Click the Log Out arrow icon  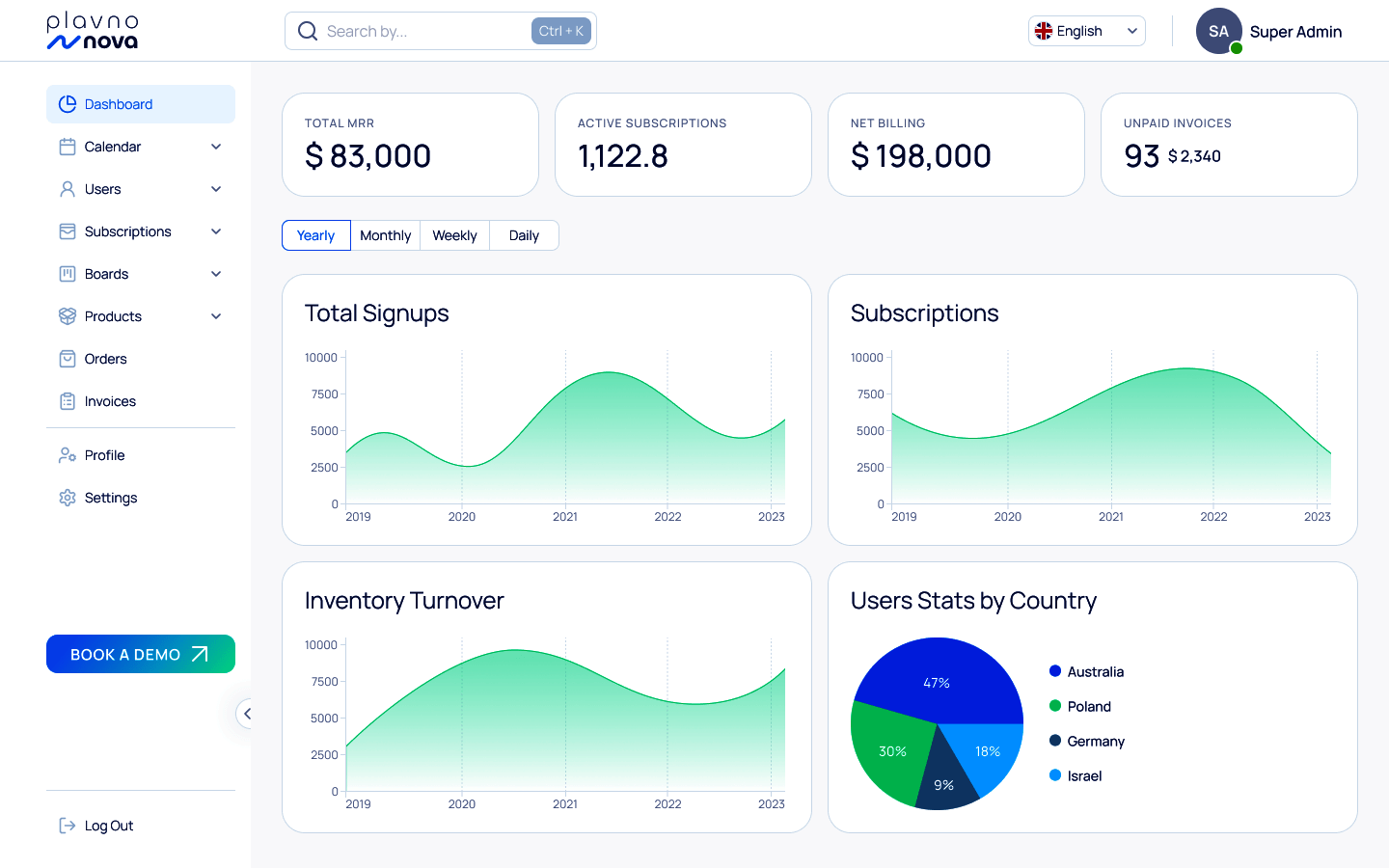point(68,826)
